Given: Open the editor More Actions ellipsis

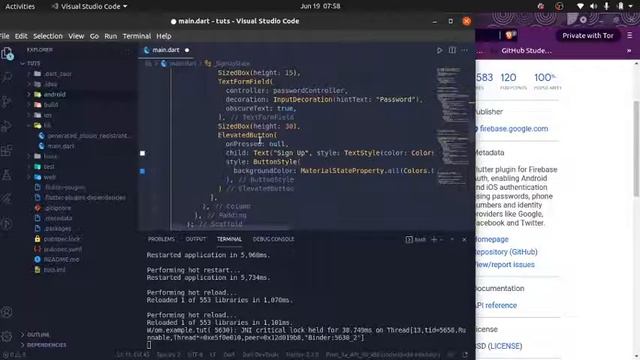Looking at the screenshot, I should pyautogui.click(x=464, y=50).
